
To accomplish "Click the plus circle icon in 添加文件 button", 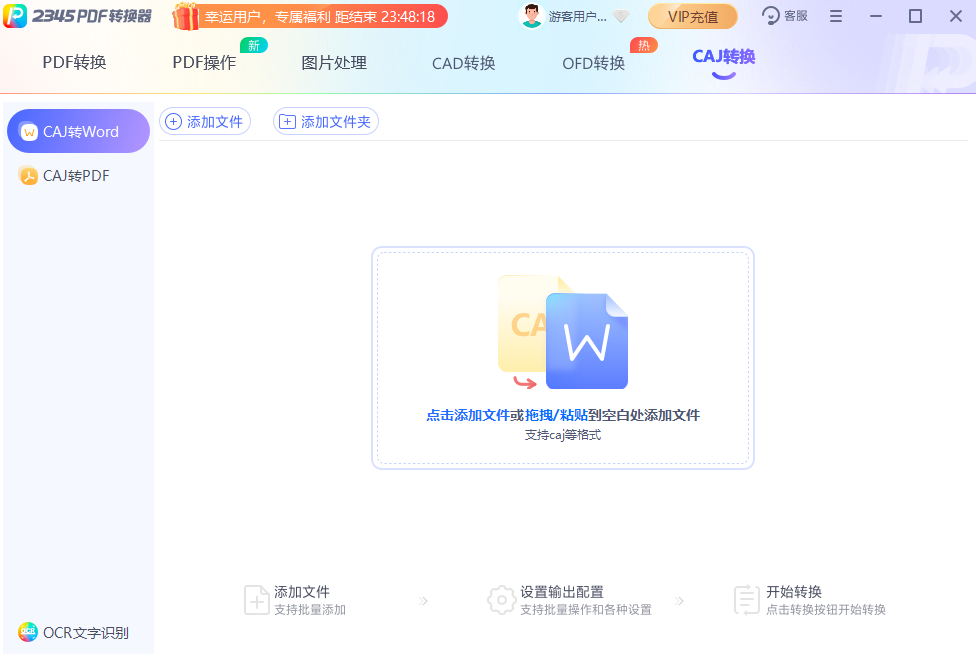I will [x=173, y=121].
